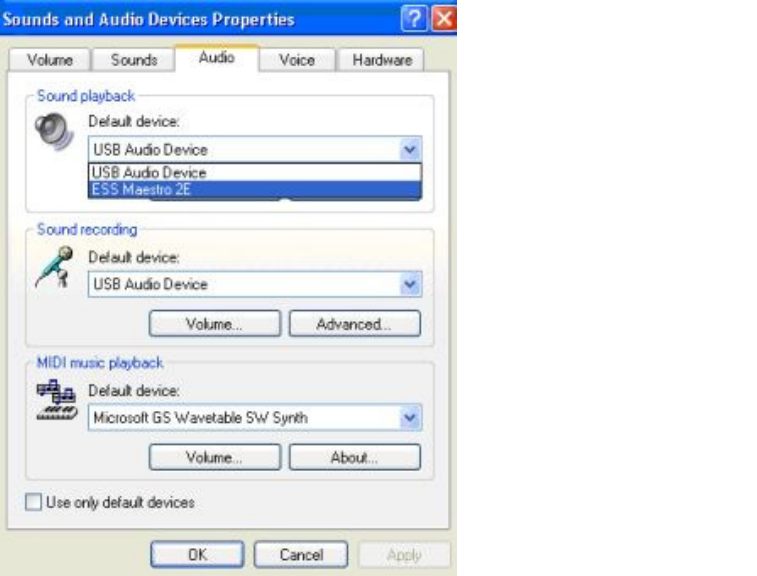Toggle Use only default devices checkbox
This screenshot has width=757, height=576.
[33, 502]
